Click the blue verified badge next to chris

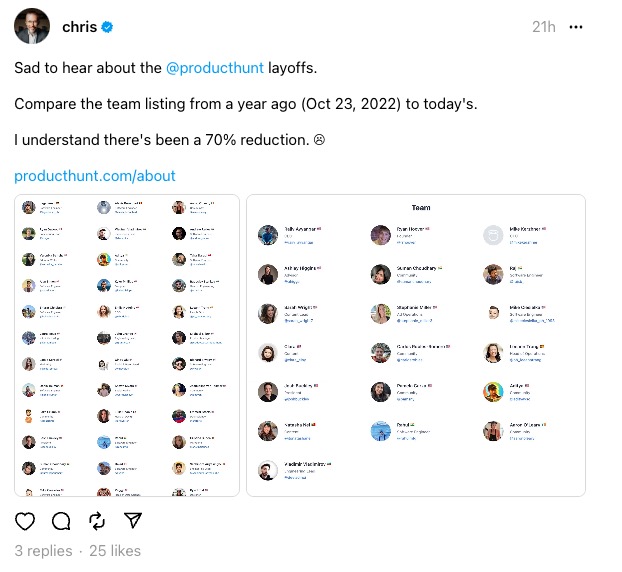click(107, 28)
